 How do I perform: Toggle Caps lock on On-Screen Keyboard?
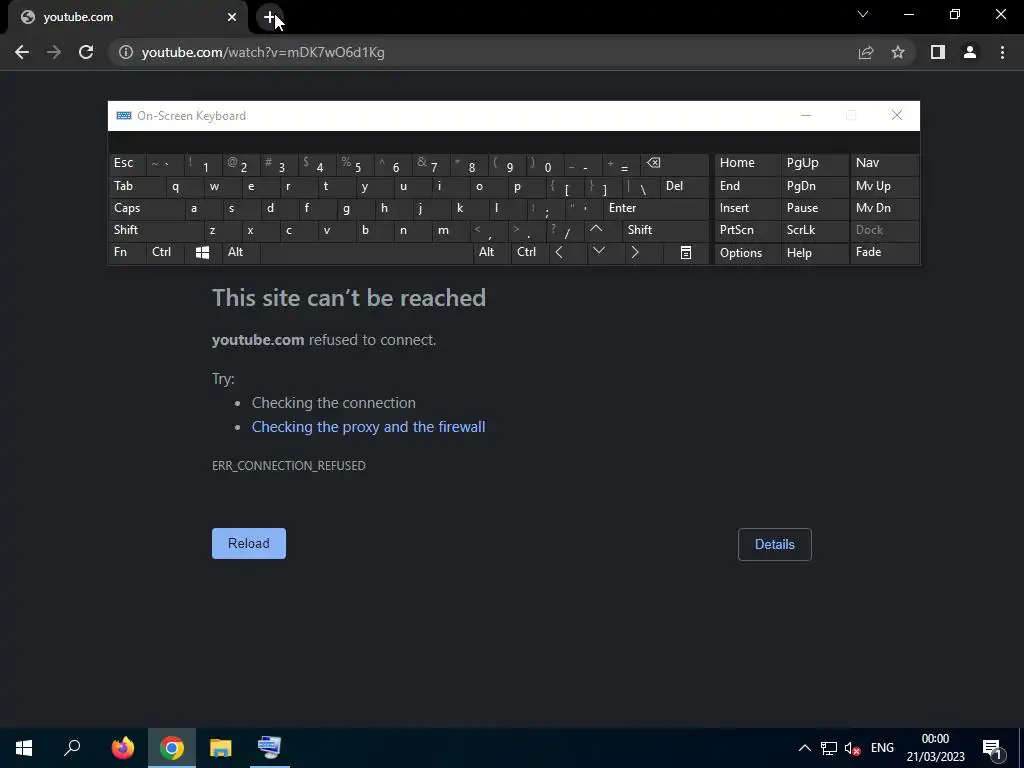click(147, 208)
